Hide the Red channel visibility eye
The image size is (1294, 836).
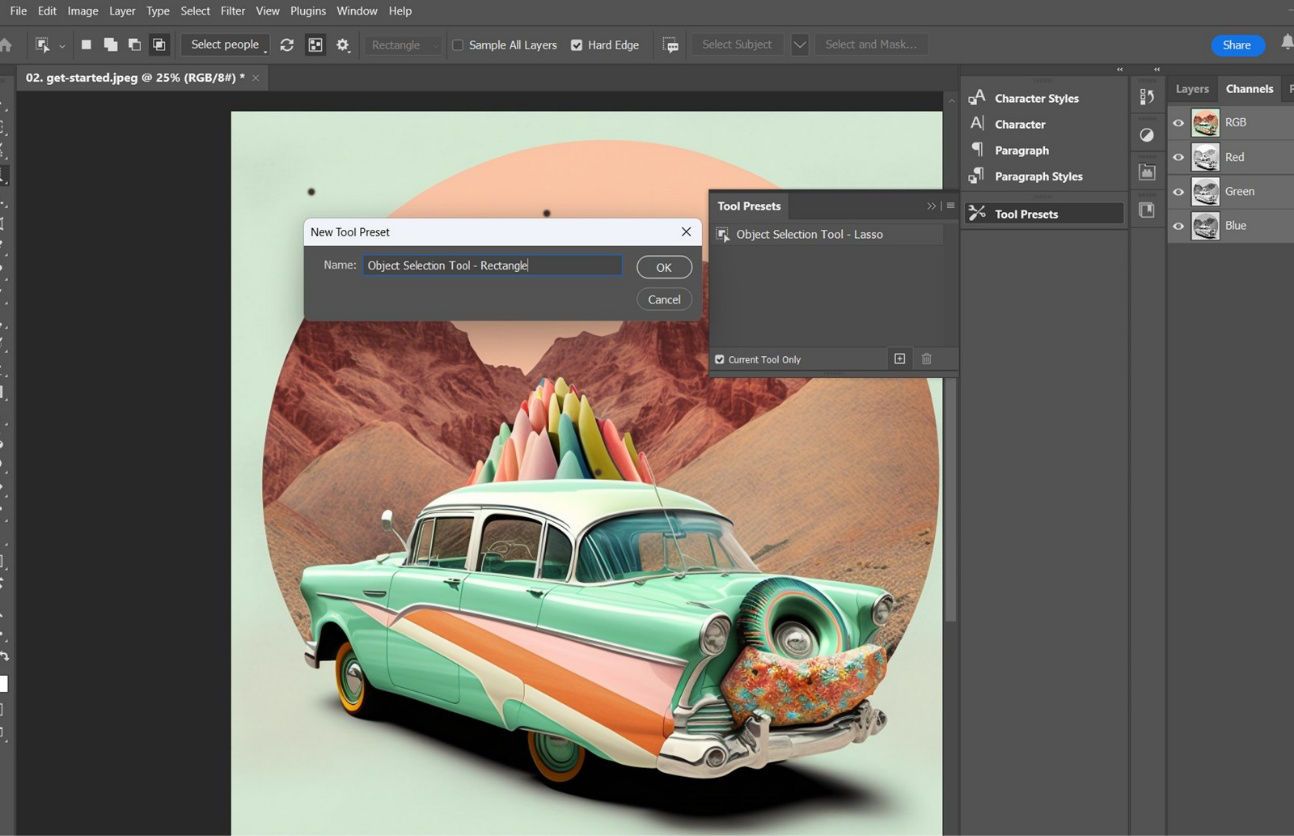tap(1178, 156)
